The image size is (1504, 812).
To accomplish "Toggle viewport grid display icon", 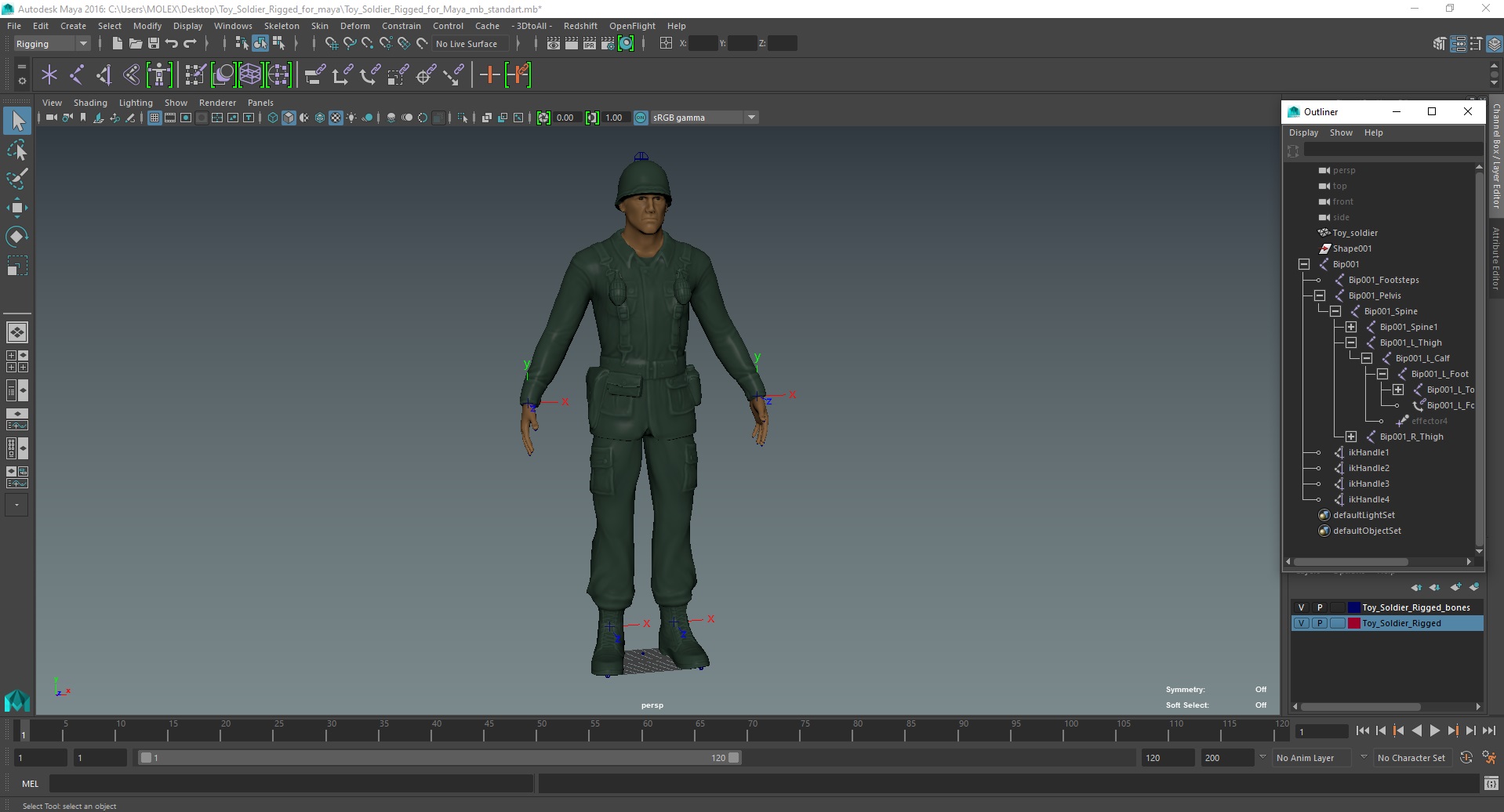I will [154, 118].
